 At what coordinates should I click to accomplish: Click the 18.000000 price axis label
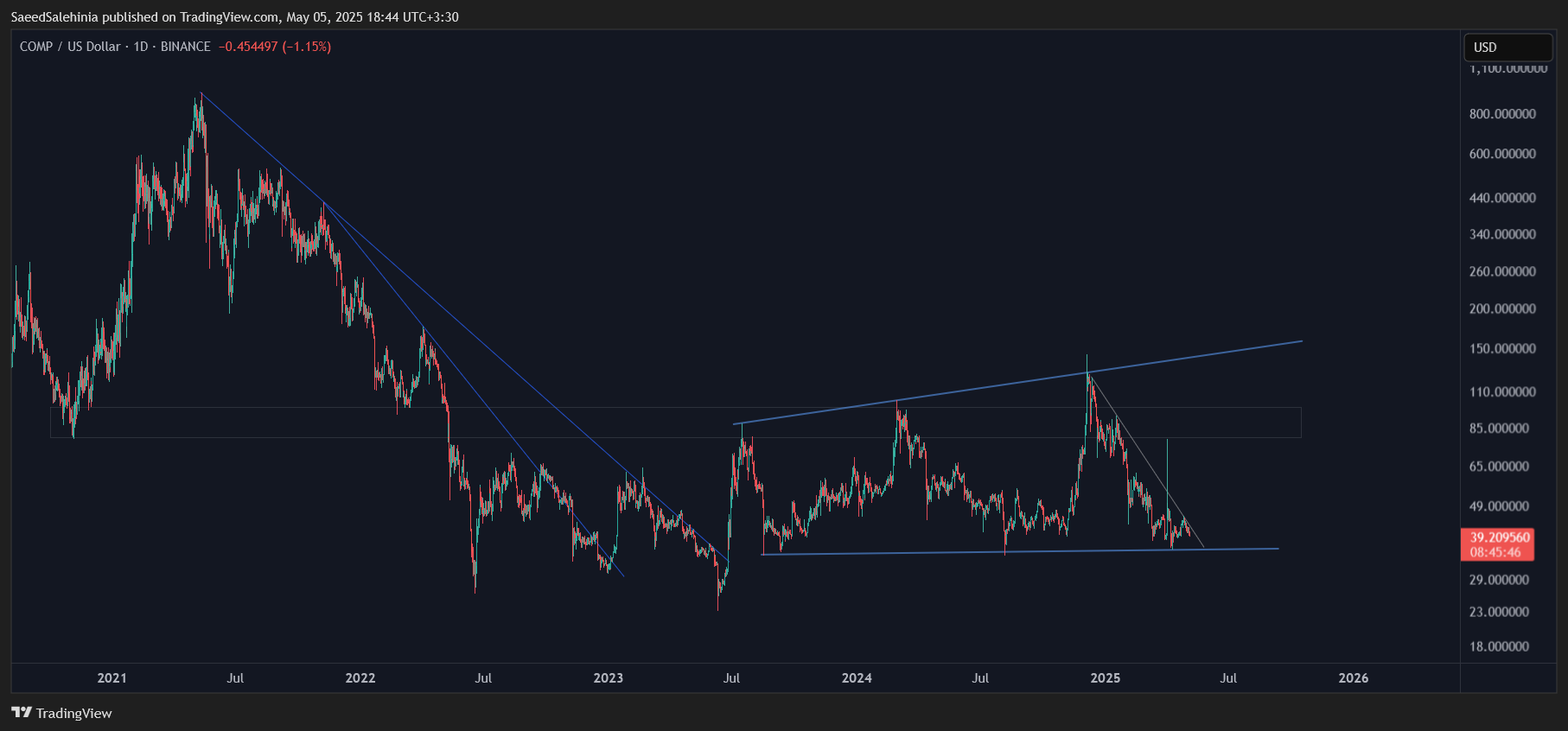[1500, 646]
